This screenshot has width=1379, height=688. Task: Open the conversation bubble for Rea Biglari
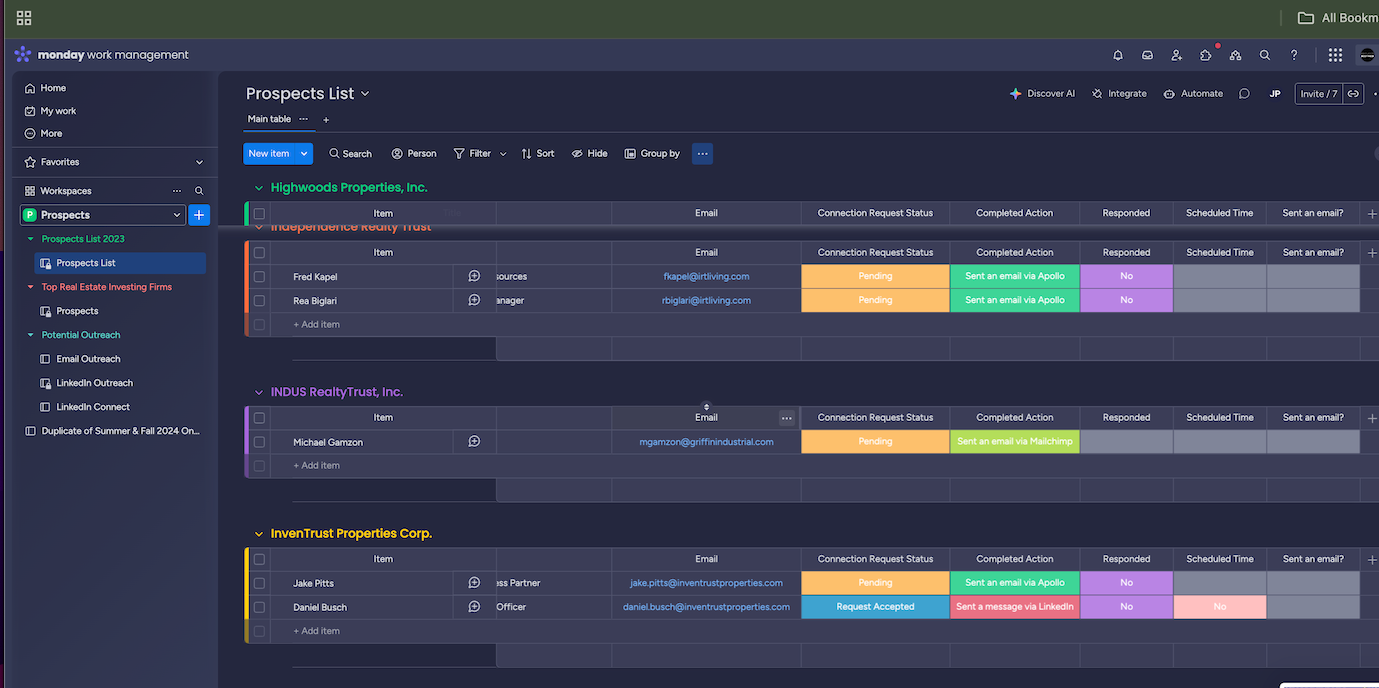tap(474, 300)
